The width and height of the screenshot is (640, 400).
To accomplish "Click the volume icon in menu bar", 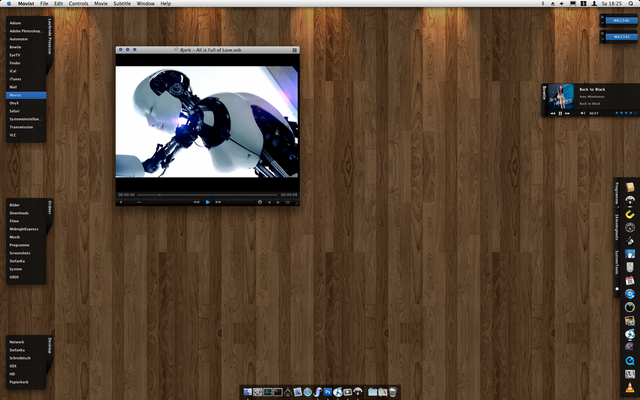I will pos(562,3).
